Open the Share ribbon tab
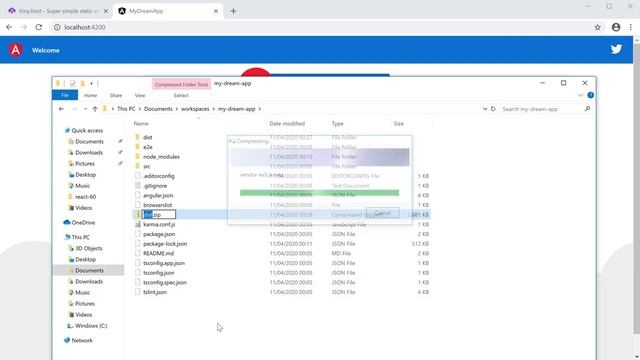The height and width of the screenshot is (360, 640). 116,95
